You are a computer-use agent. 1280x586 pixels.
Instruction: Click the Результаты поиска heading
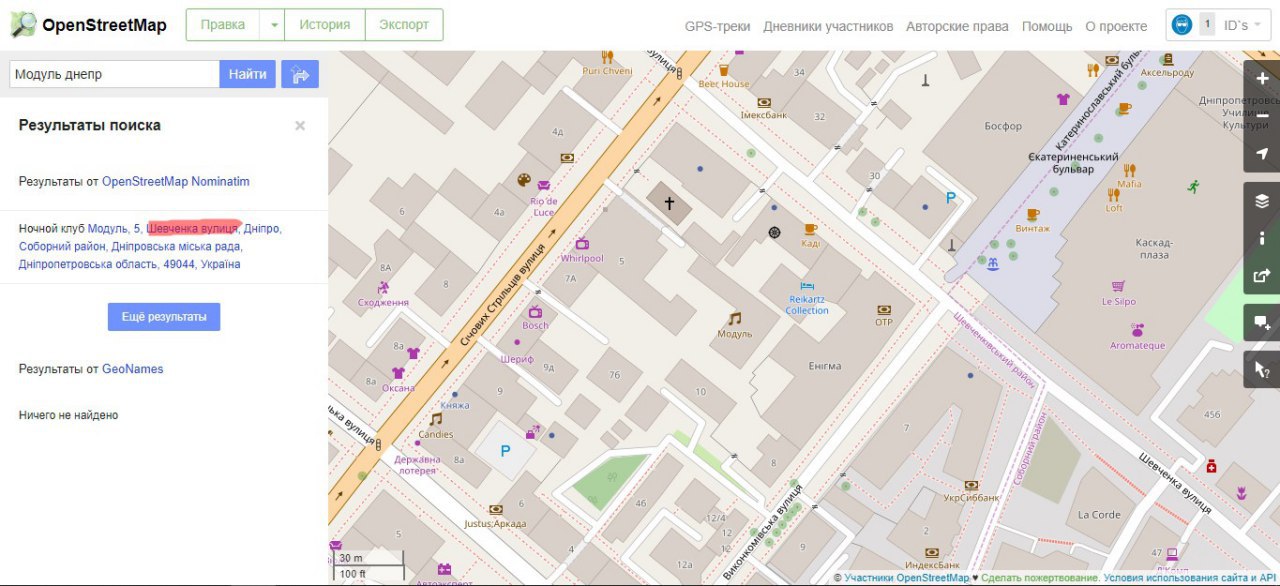click(90, 125)
